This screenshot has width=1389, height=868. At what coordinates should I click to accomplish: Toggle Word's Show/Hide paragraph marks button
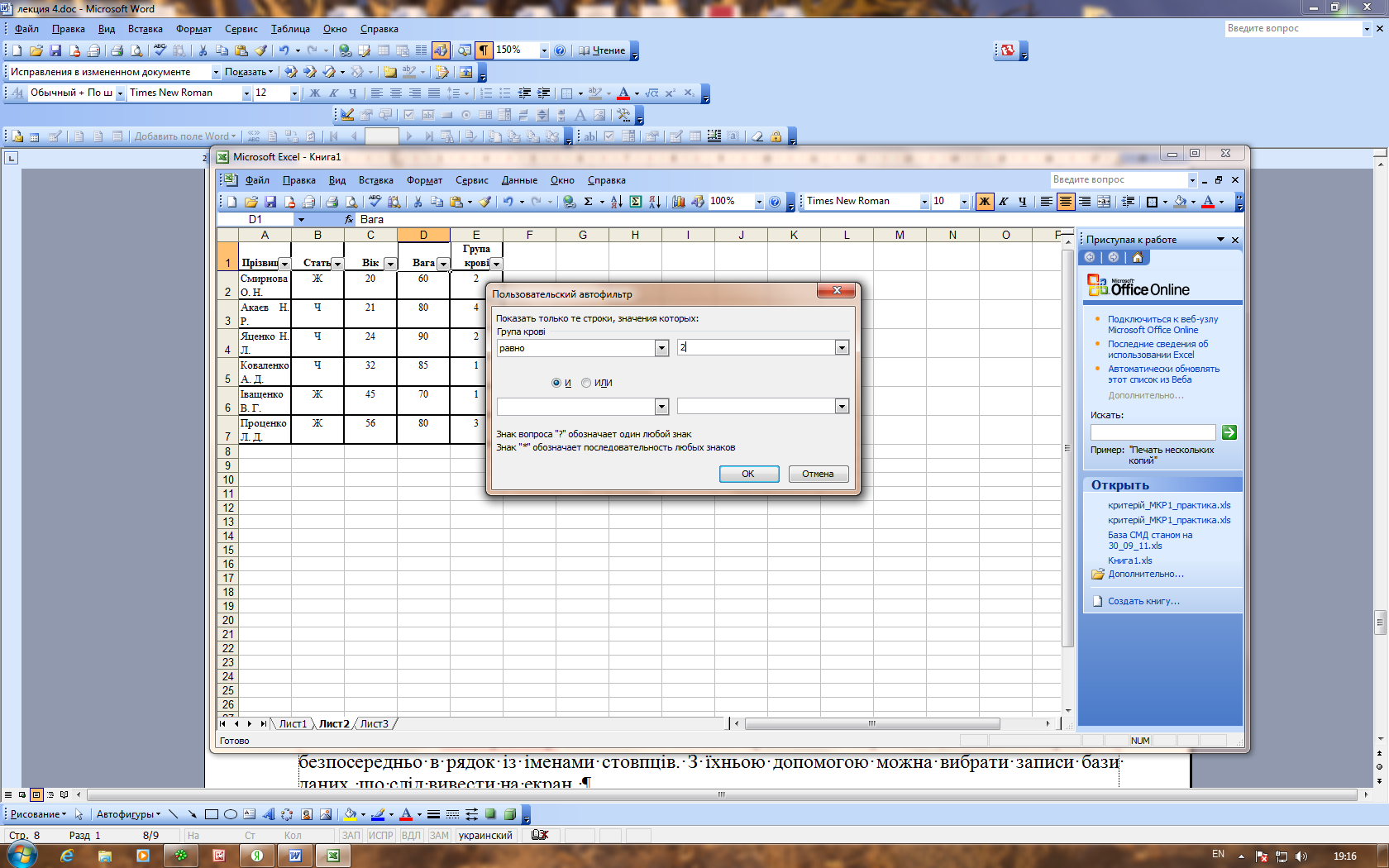484,50
